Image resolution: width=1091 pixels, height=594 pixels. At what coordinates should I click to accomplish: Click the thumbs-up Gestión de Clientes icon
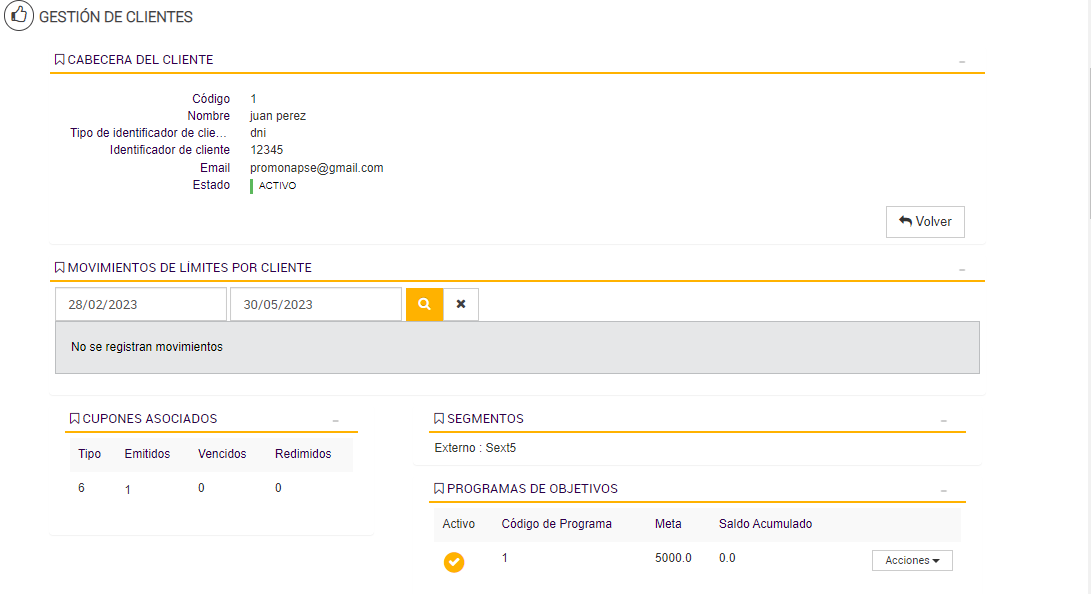tap(19, 16)
